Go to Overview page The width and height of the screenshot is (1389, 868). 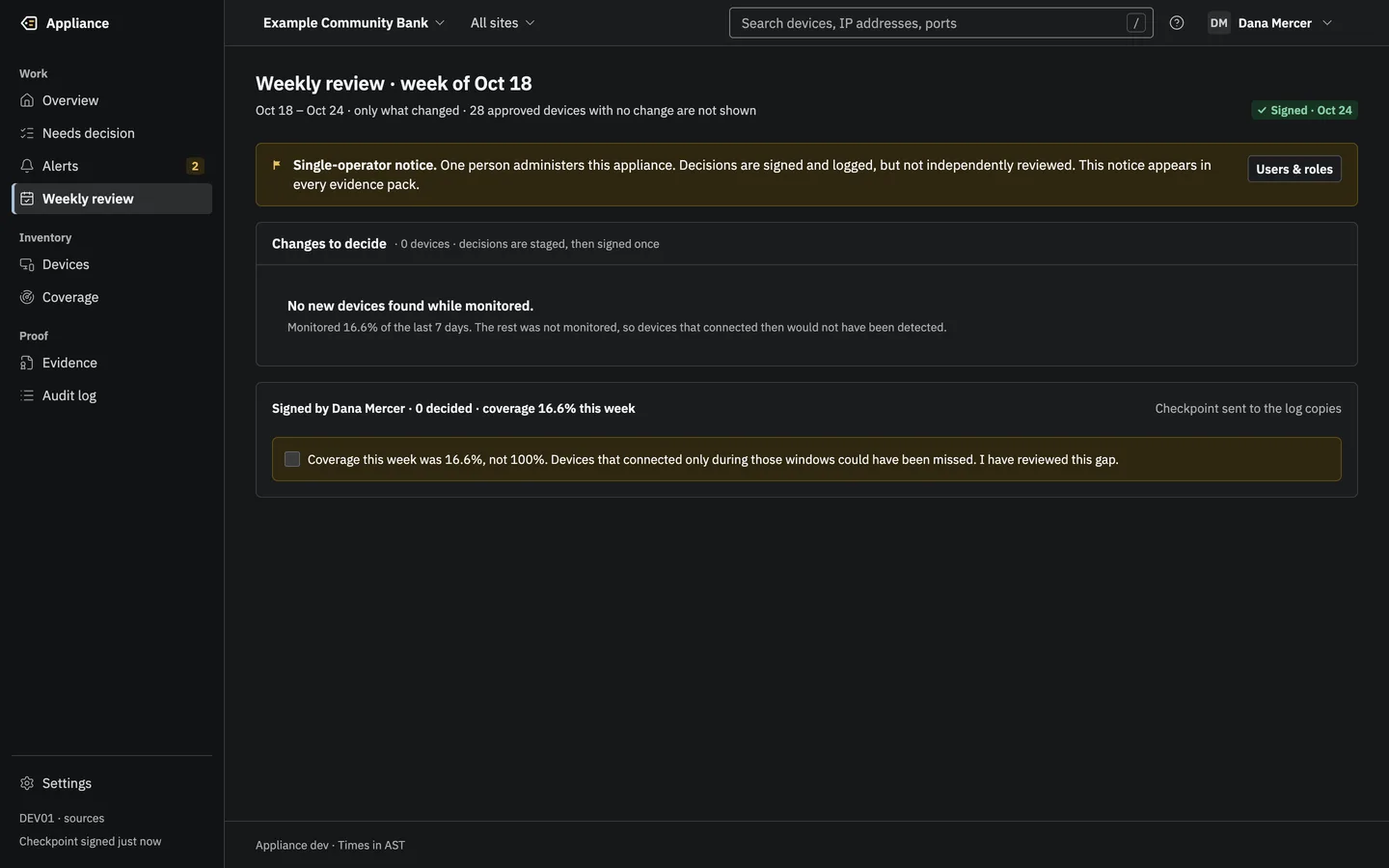pos(112,100)
